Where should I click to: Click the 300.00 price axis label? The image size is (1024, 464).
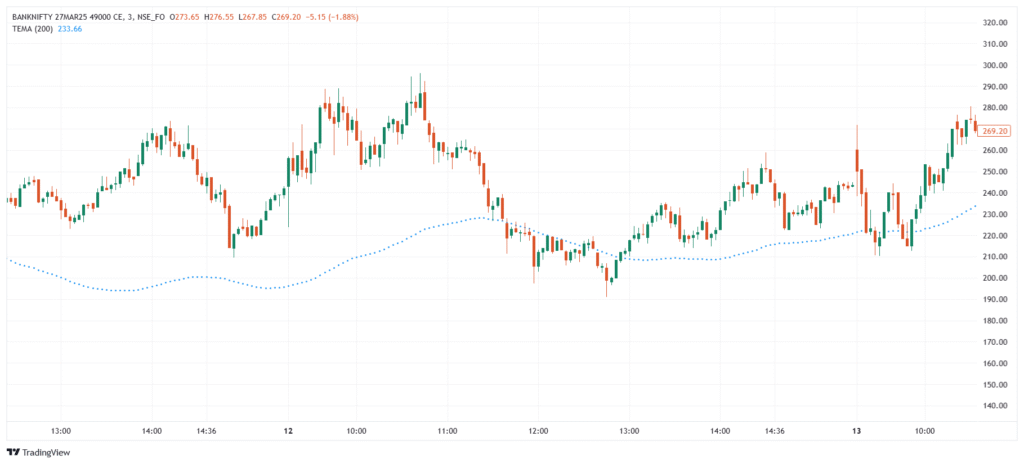[x=994, y=66]
